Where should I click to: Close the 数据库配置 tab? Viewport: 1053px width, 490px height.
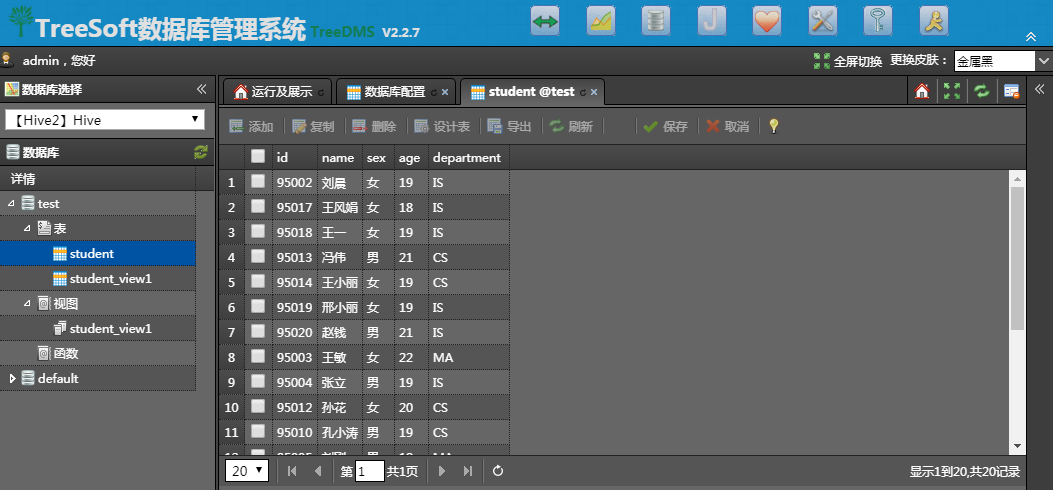[445, 93]
